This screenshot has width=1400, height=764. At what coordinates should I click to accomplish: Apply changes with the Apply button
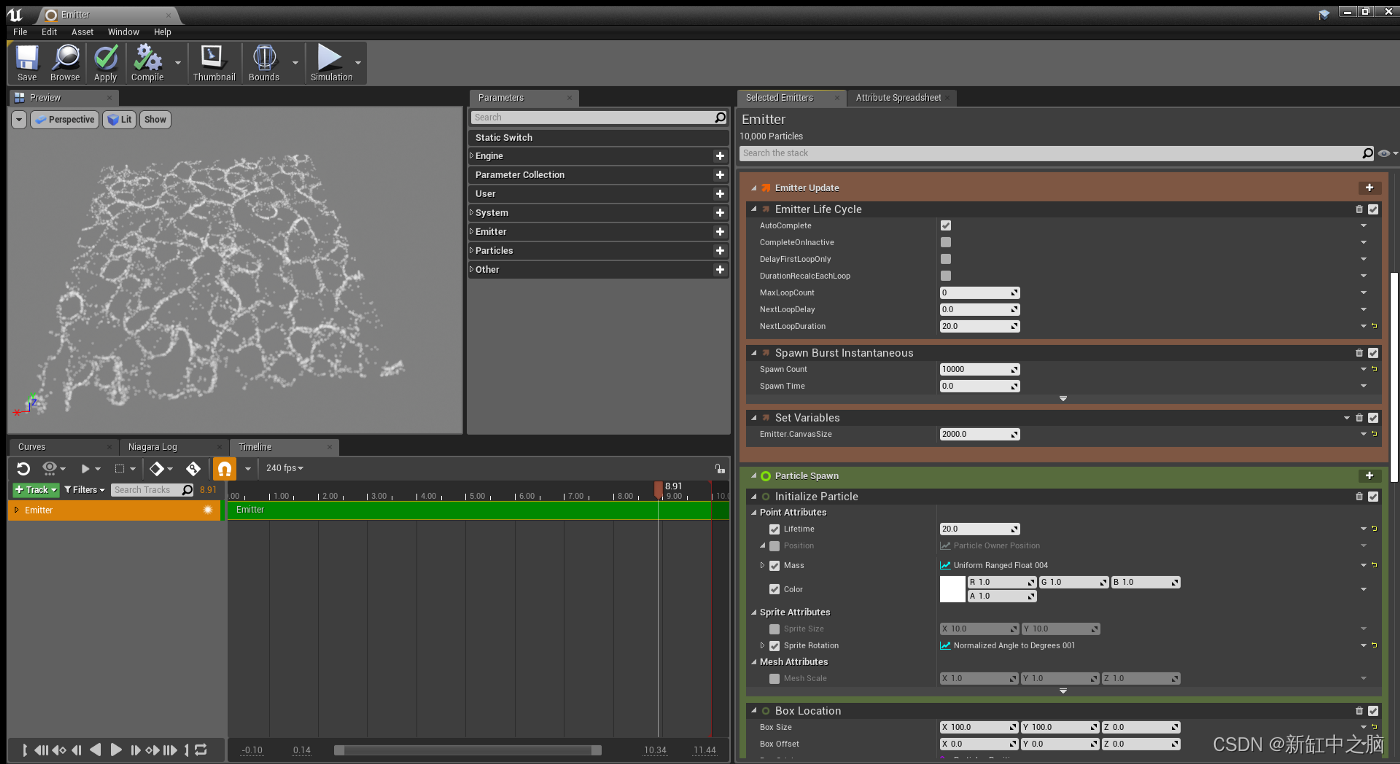[x=105, y=63]
